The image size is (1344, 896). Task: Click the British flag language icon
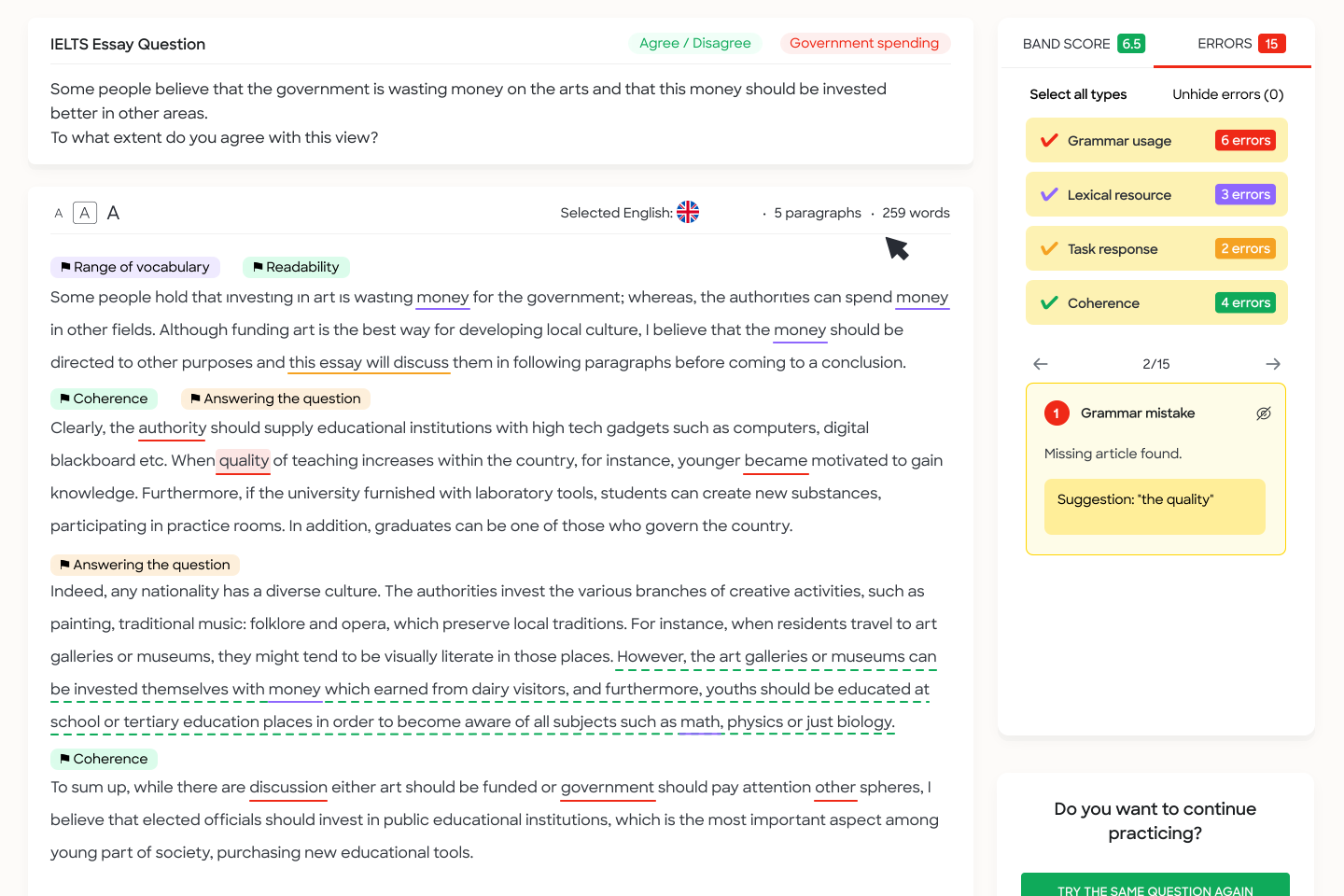coord(688,212)
